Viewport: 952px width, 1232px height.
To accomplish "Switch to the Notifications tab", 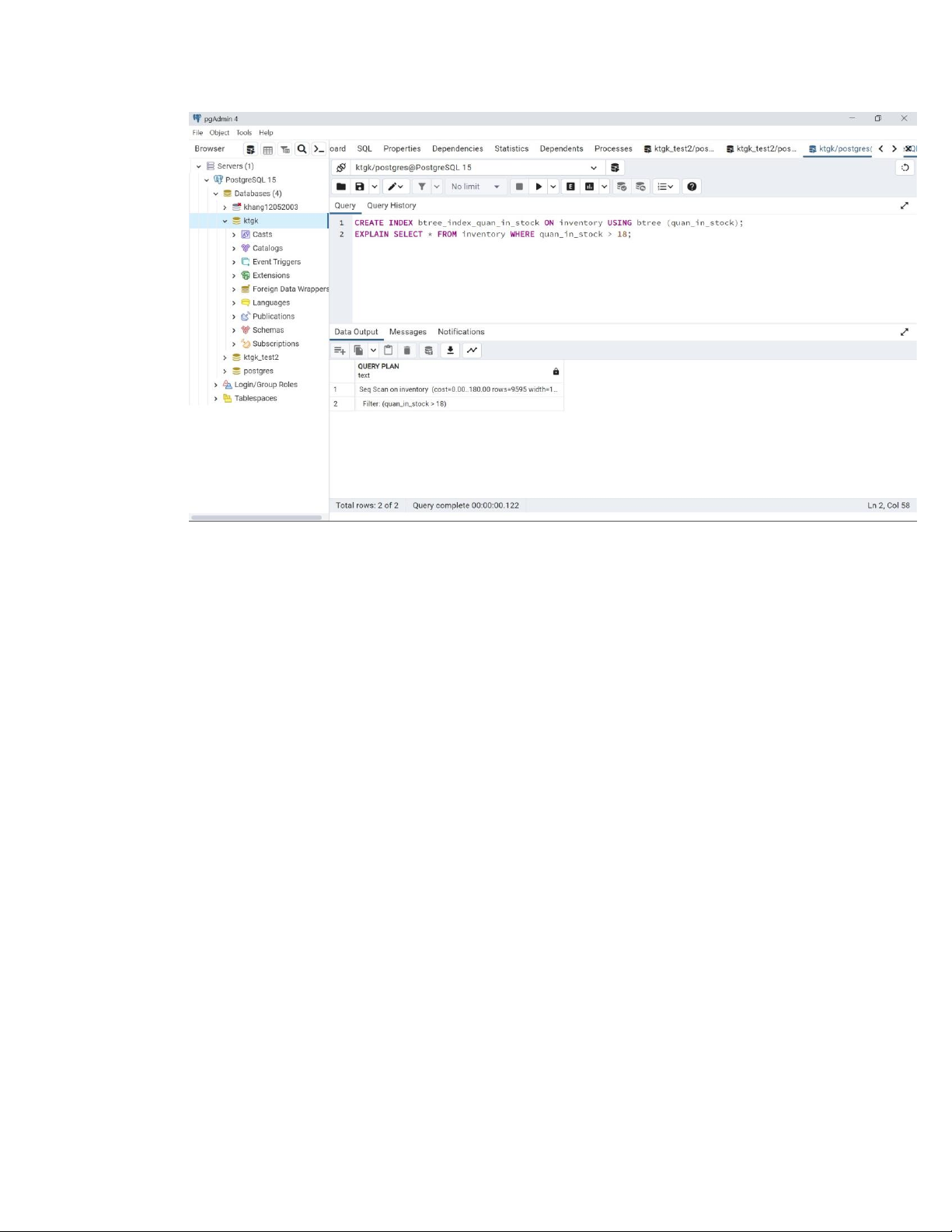I will pyautogui.click(x=461, y=332).
